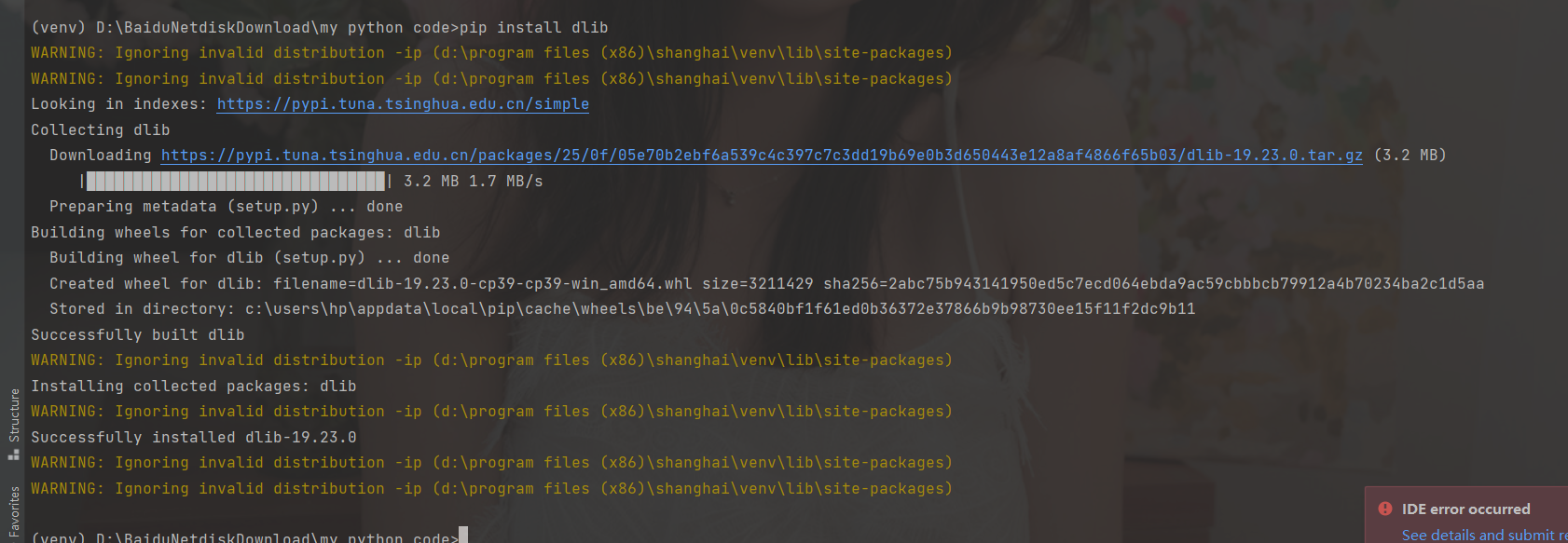Open the dlib-19.23.0.tar.gz download link
The height and width of the screenshot is (543, 1568).
pos(762,156)
